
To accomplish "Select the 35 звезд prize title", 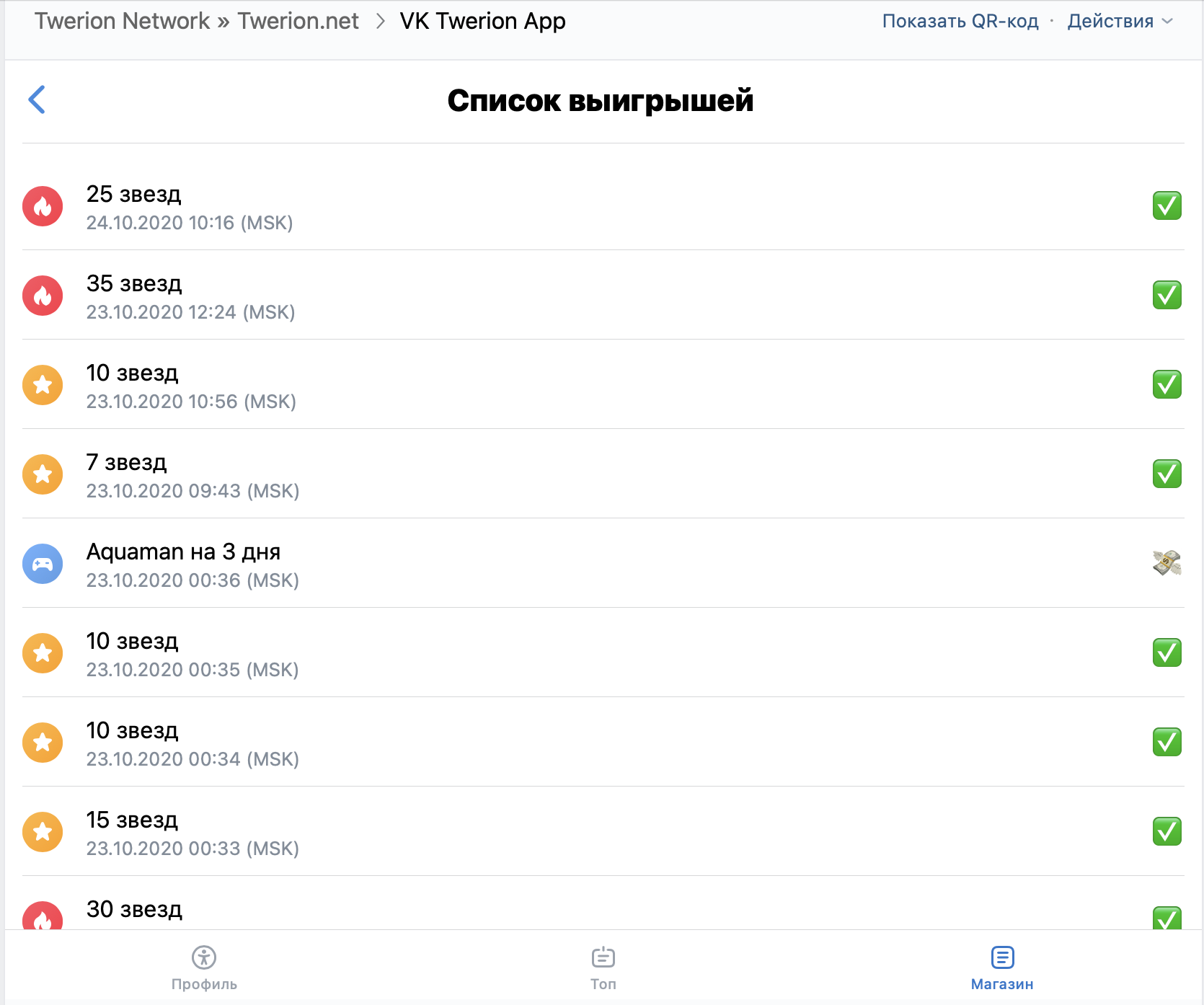I will tap(134, 283).
